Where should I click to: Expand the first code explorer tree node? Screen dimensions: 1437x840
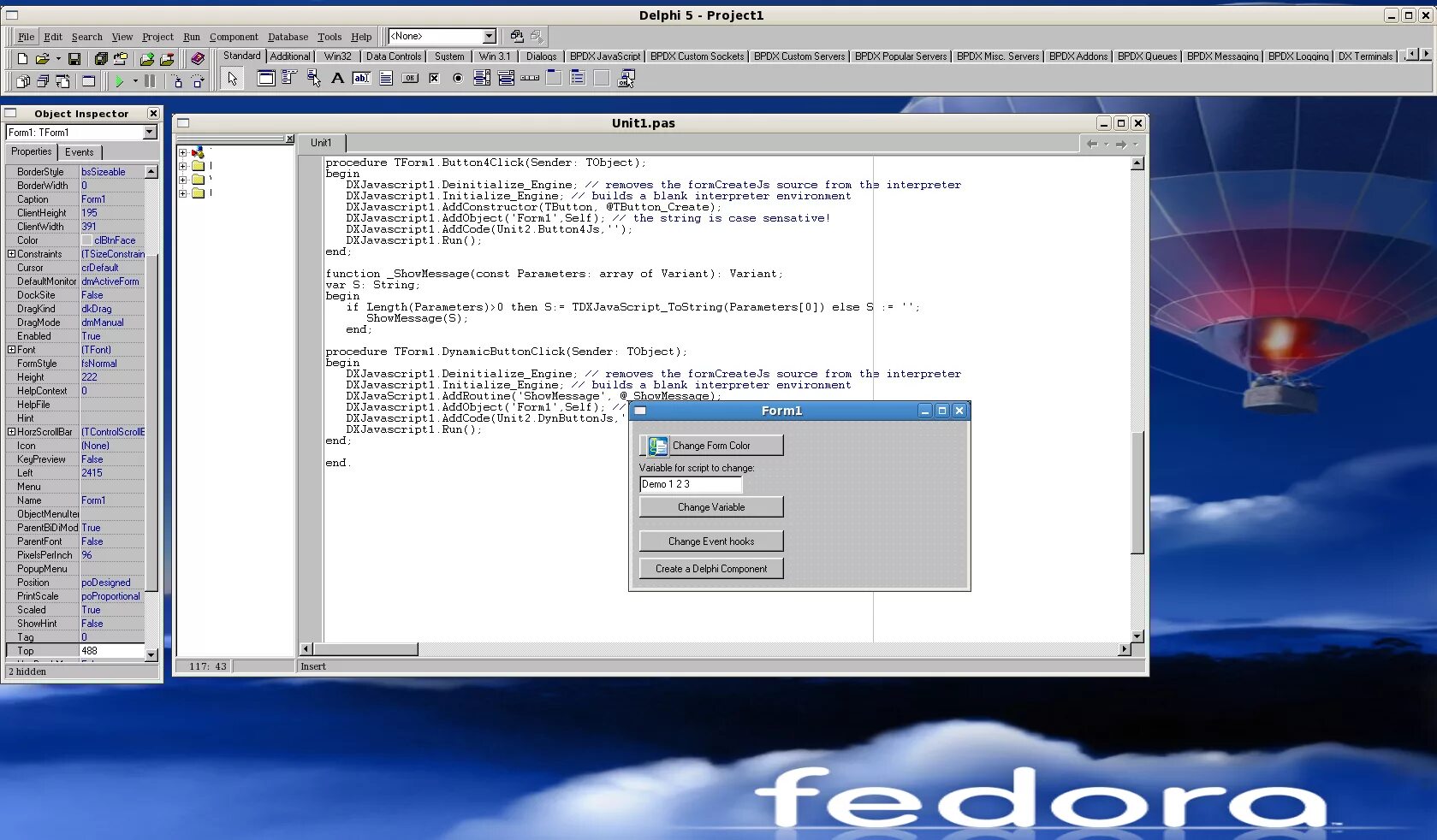tap(182, 152)
